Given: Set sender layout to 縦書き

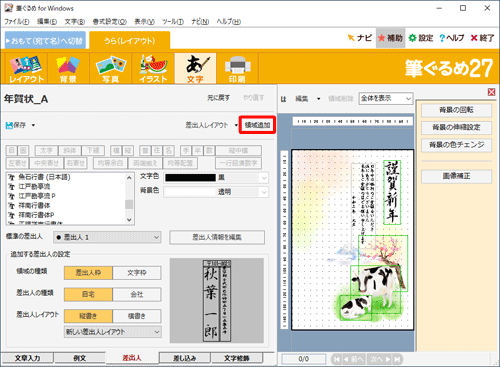Looking at the screenshot, I should [88, 316].
